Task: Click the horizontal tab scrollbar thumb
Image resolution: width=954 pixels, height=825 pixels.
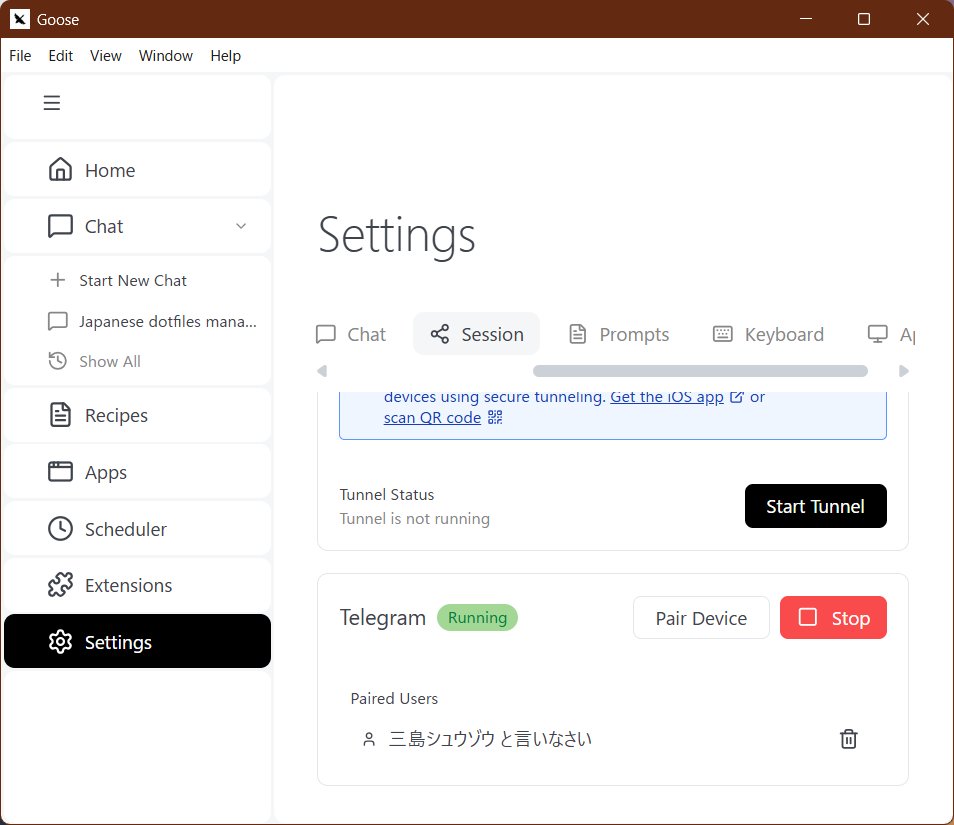Action: (x=700, y=371)
